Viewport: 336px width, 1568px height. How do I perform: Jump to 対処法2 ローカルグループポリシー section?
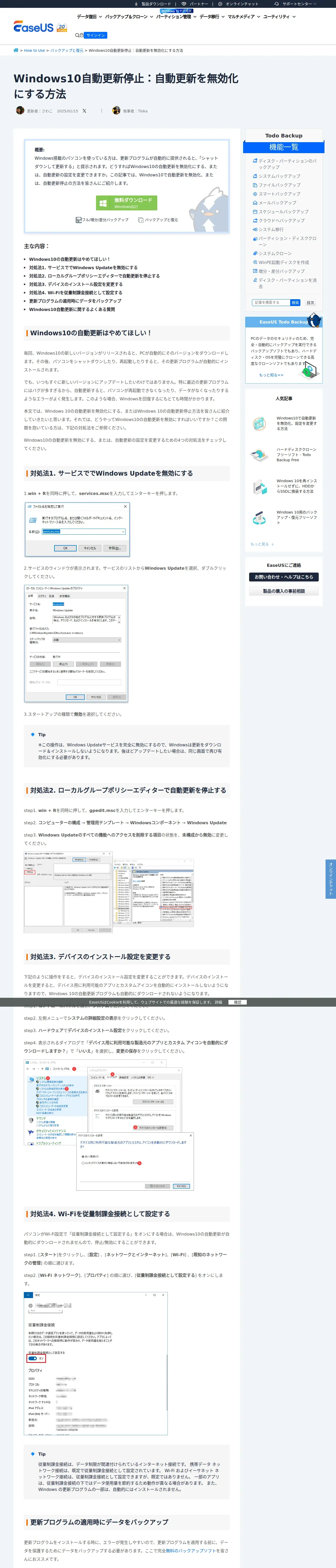click(x=94, y=276)
